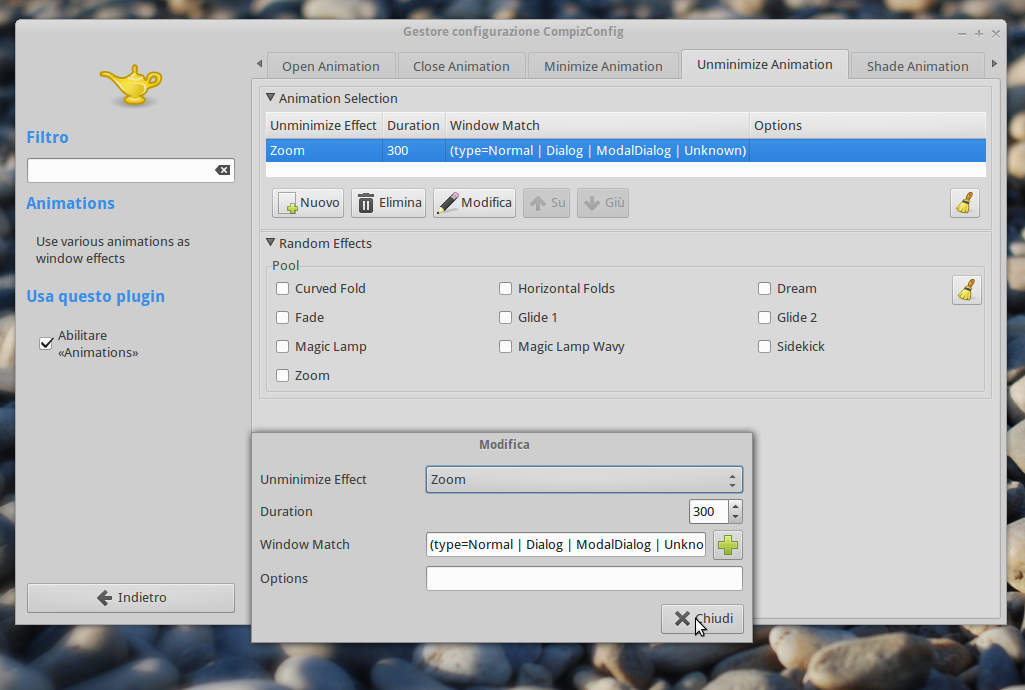This screenshot has width=1025, height=690.
Task: Click the Options column header
Action: point(867,125)
